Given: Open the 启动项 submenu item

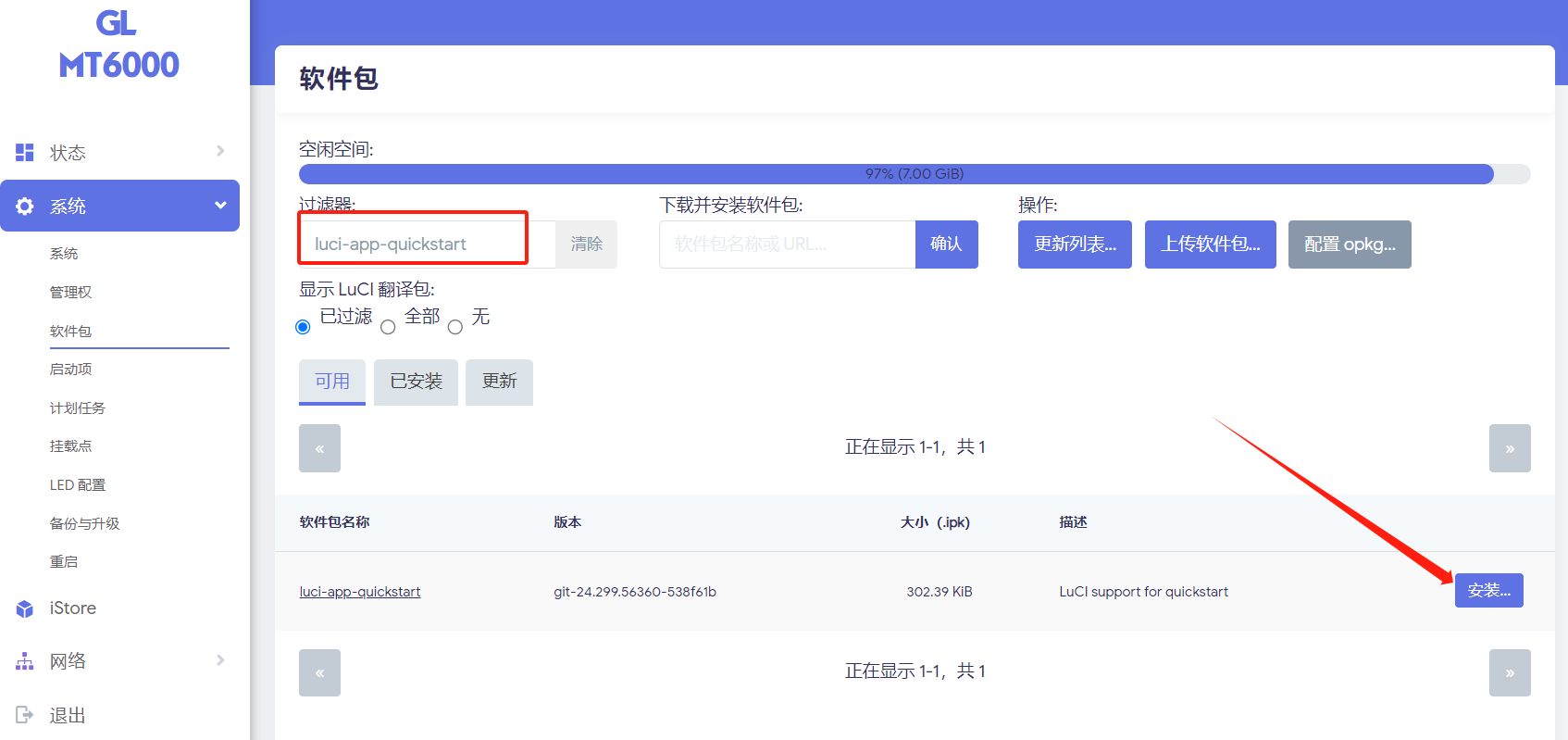Looking at the screenshot, I should [x=70, y=369].
